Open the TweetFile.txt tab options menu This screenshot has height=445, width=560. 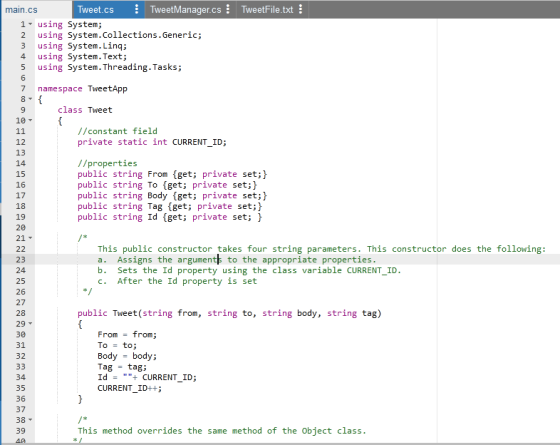(300, 9)
